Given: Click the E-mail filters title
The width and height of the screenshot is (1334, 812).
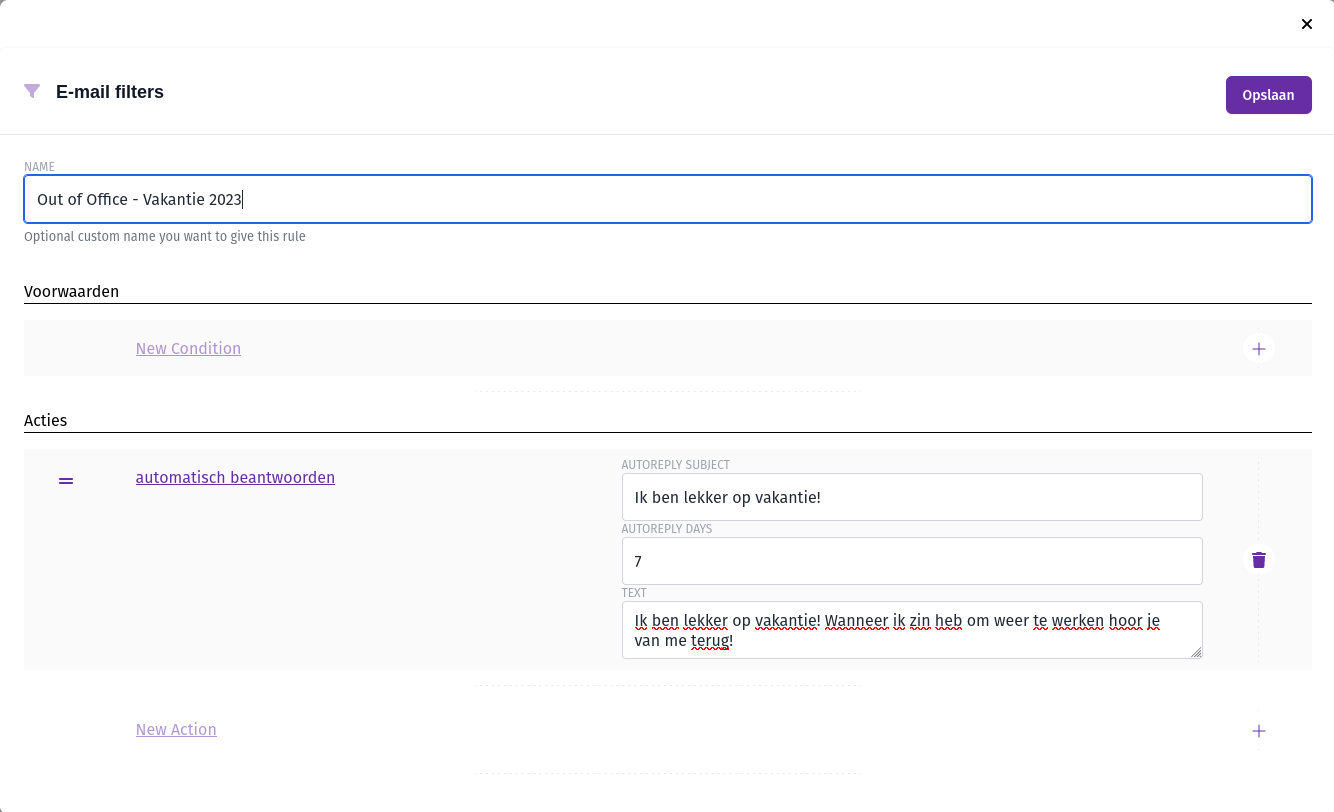Looking at the screenshot, I should (x=110, y=92).
